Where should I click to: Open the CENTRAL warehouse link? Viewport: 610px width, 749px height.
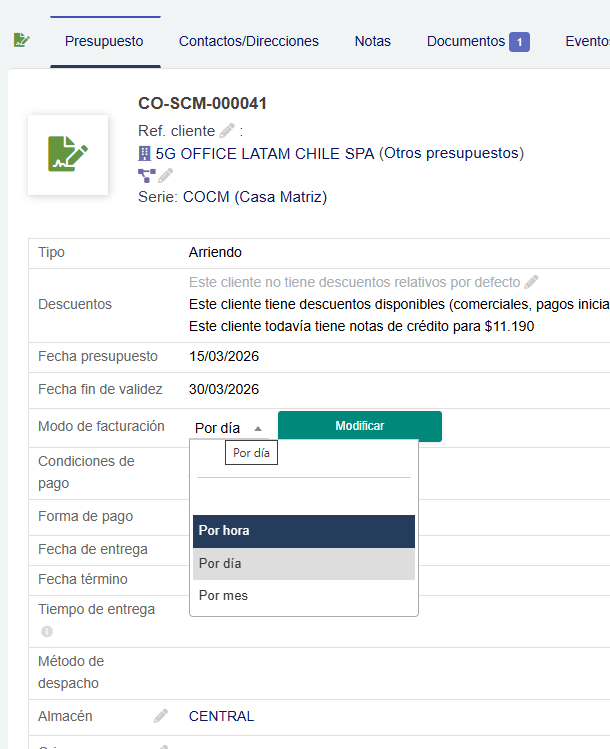pos(221,716)
